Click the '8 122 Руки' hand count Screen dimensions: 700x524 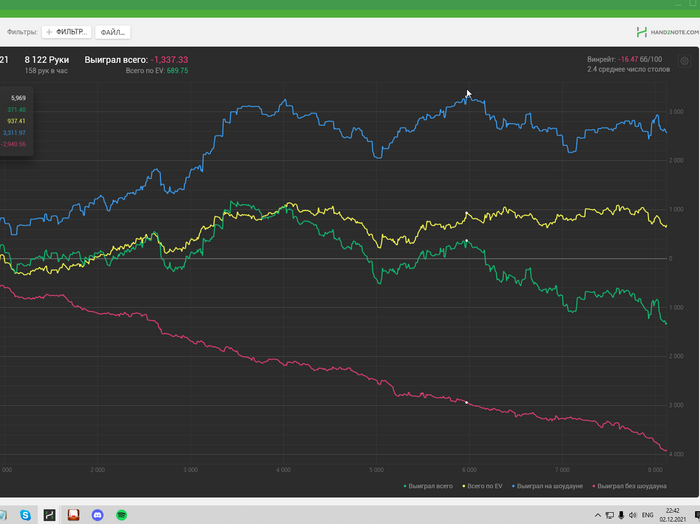[x=47, y=60]
